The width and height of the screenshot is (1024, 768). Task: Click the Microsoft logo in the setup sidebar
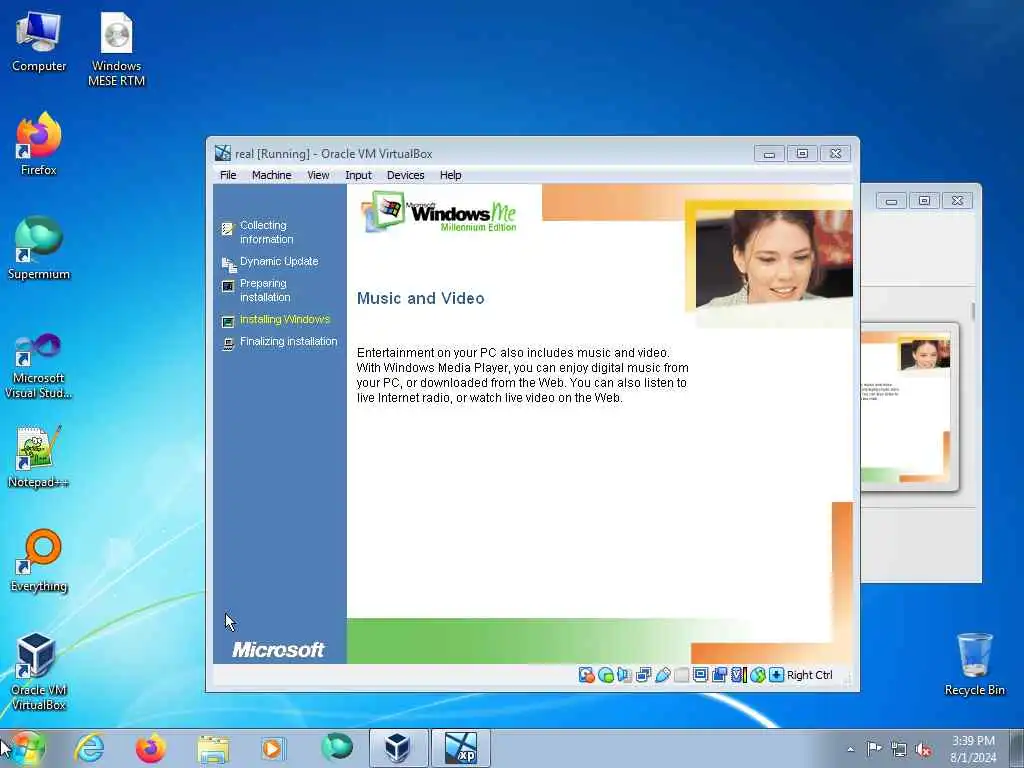[278, 649]
